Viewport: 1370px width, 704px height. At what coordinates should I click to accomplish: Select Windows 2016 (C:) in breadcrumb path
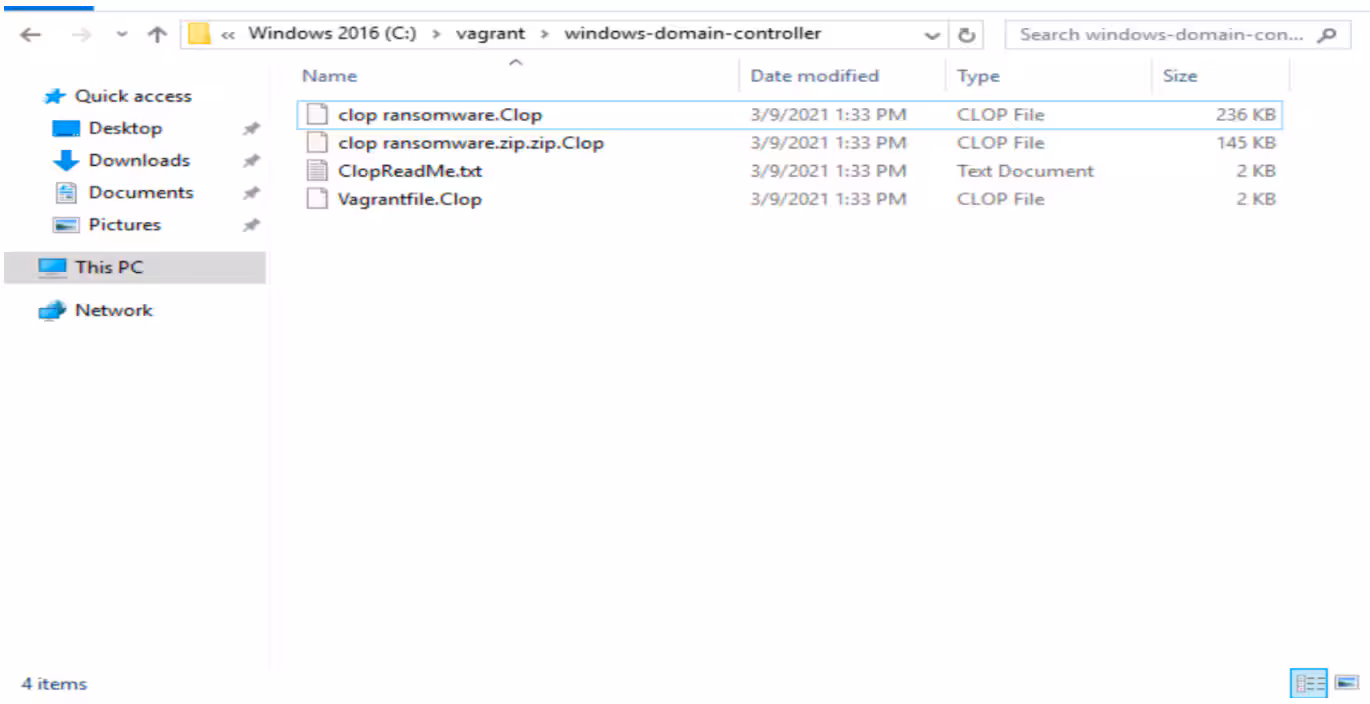332,33
